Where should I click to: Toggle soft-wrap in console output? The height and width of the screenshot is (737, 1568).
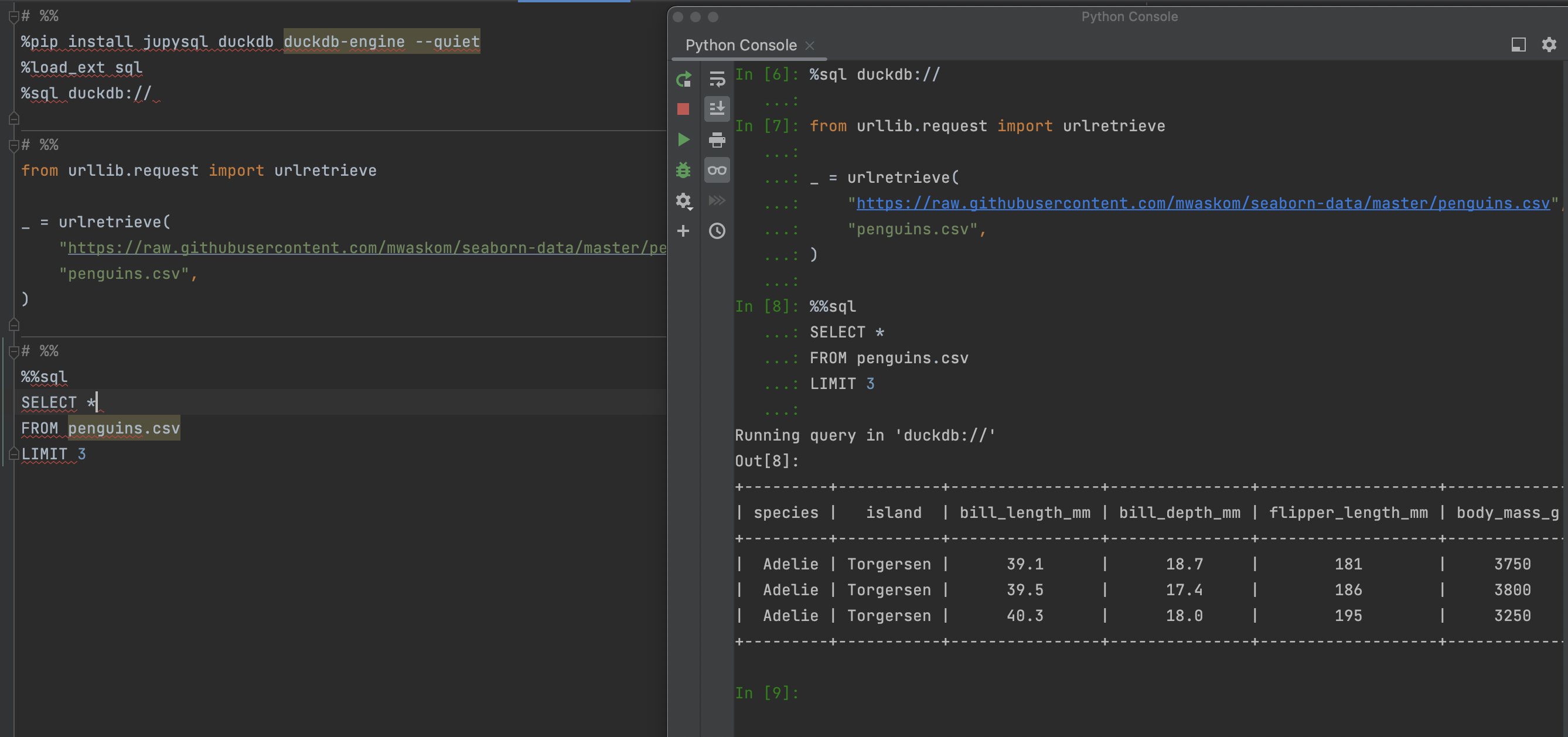click(717, 79)
